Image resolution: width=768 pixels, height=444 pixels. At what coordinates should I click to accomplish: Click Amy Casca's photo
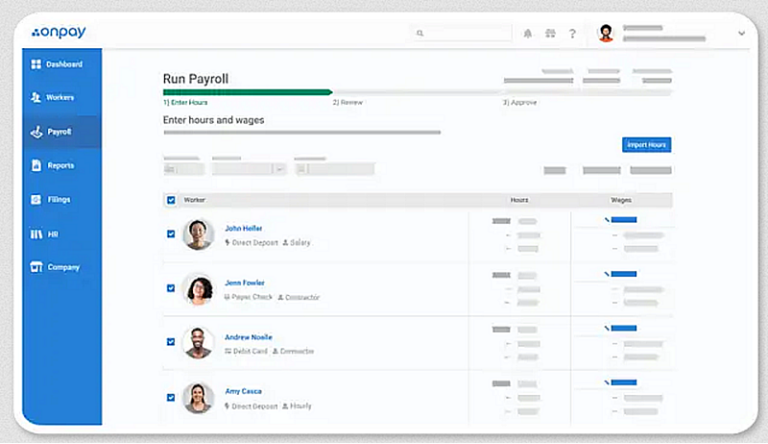click(198, 397)
